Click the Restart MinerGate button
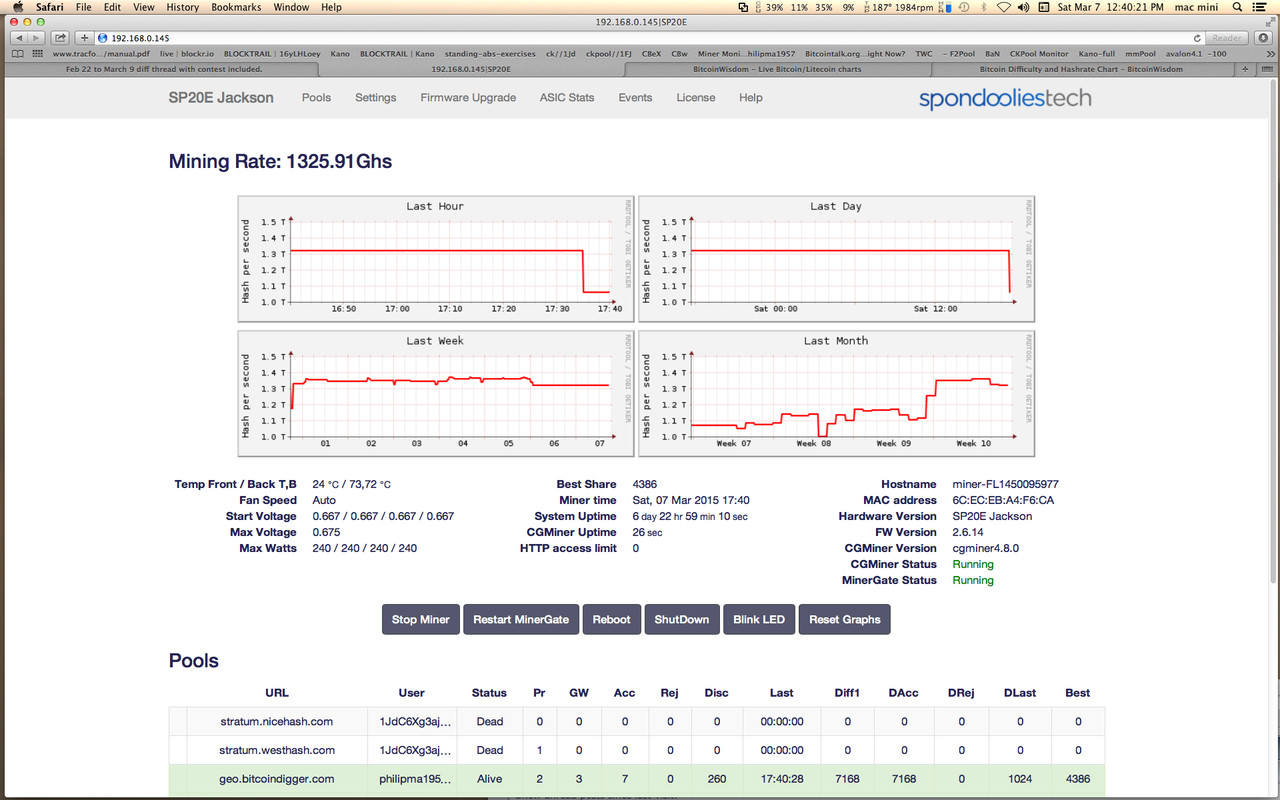Screen dimensions: 1280x800 (x=521, y=619)
